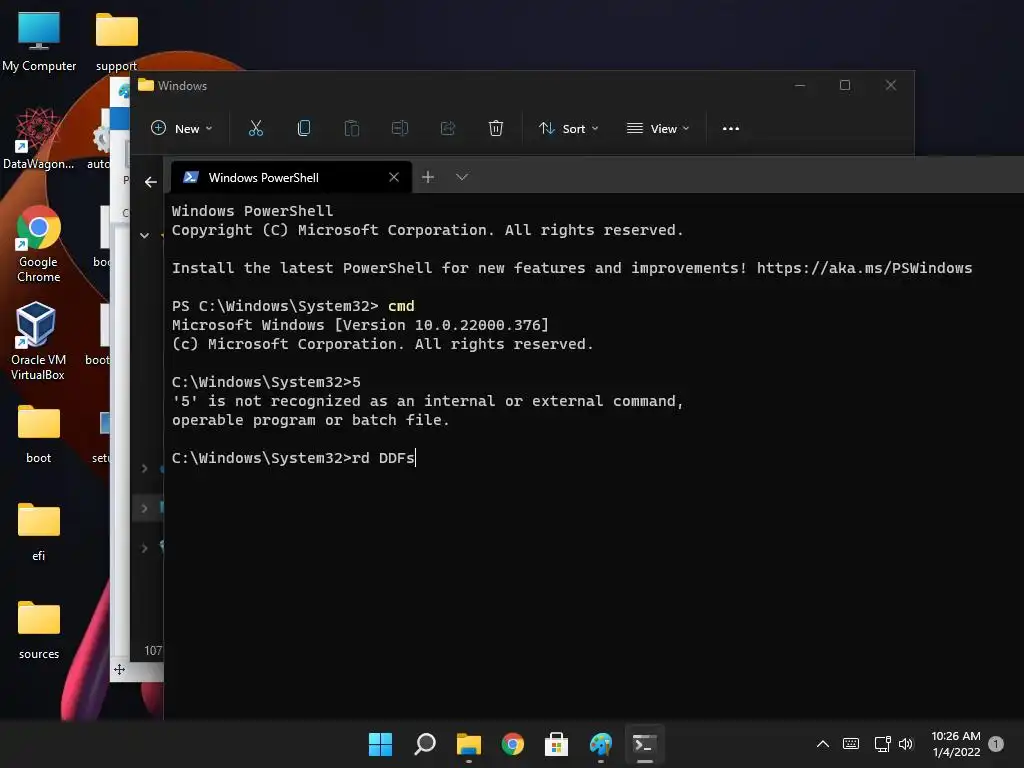
Task: Open the View dropdown in Explorer
Action: click(658, 129)
